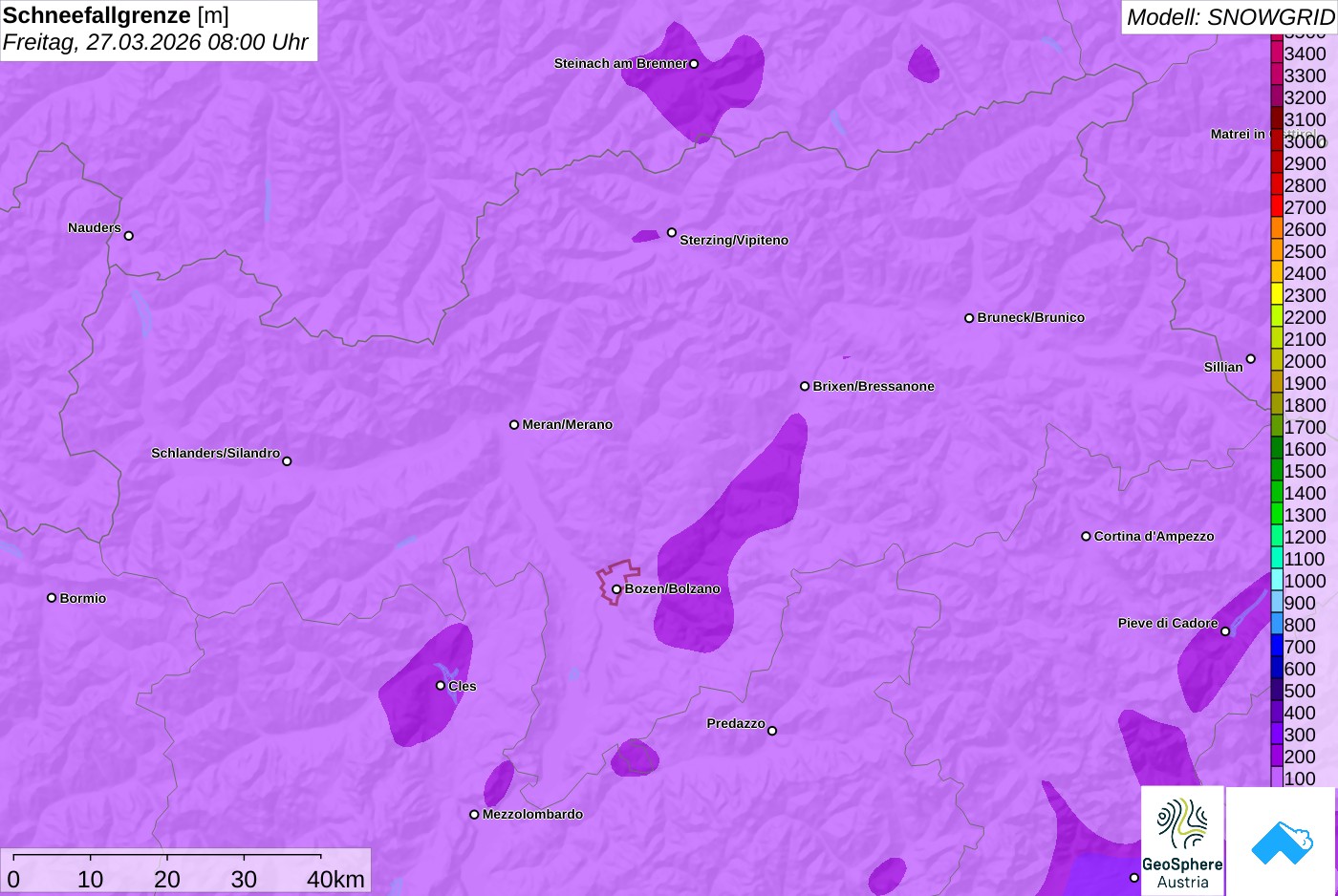The width and height of the screenshot is (1338, 896).
Task: Click the Bruneck/Brunico label
Action: point(1031,317)
